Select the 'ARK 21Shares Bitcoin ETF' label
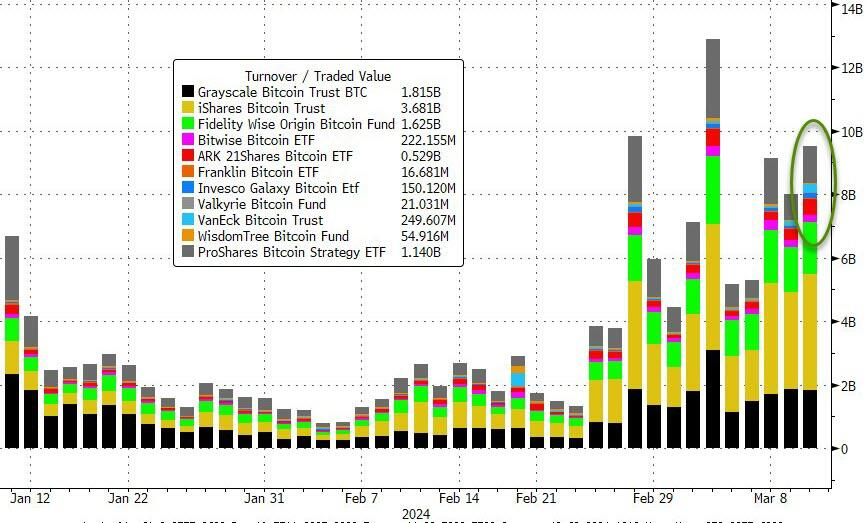Image resolution: width=866 pixels, height=523 pixels. (275, 156)
